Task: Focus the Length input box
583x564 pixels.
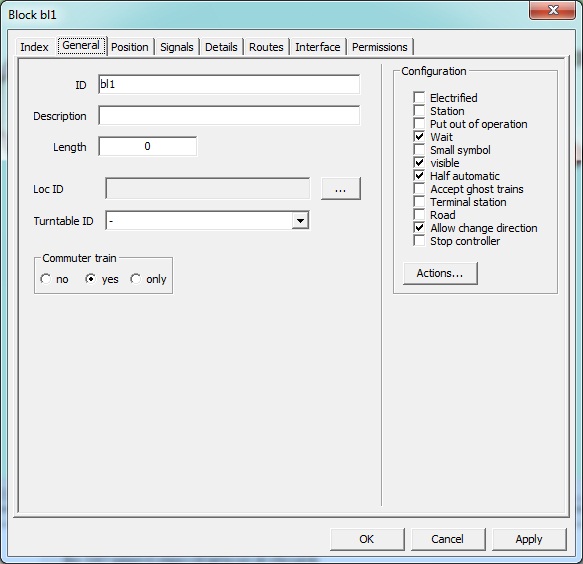Action: coord(148,146)
